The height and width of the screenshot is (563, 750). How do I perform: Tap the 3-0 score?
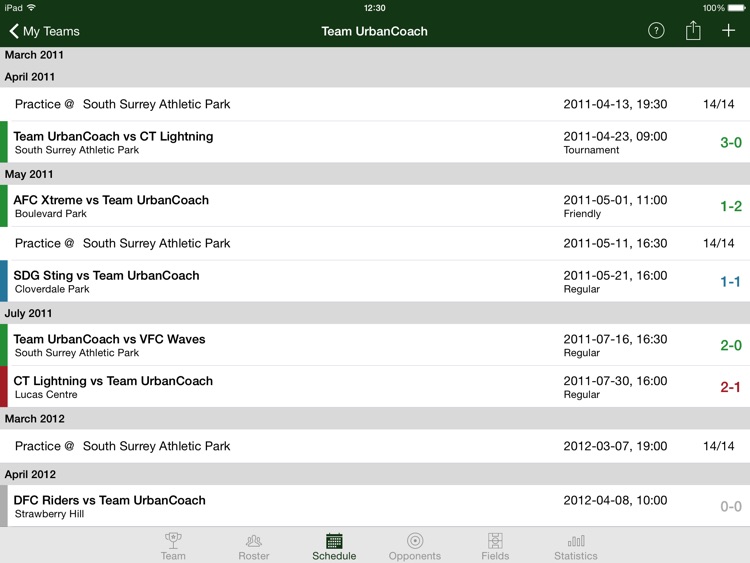point(731,142)
